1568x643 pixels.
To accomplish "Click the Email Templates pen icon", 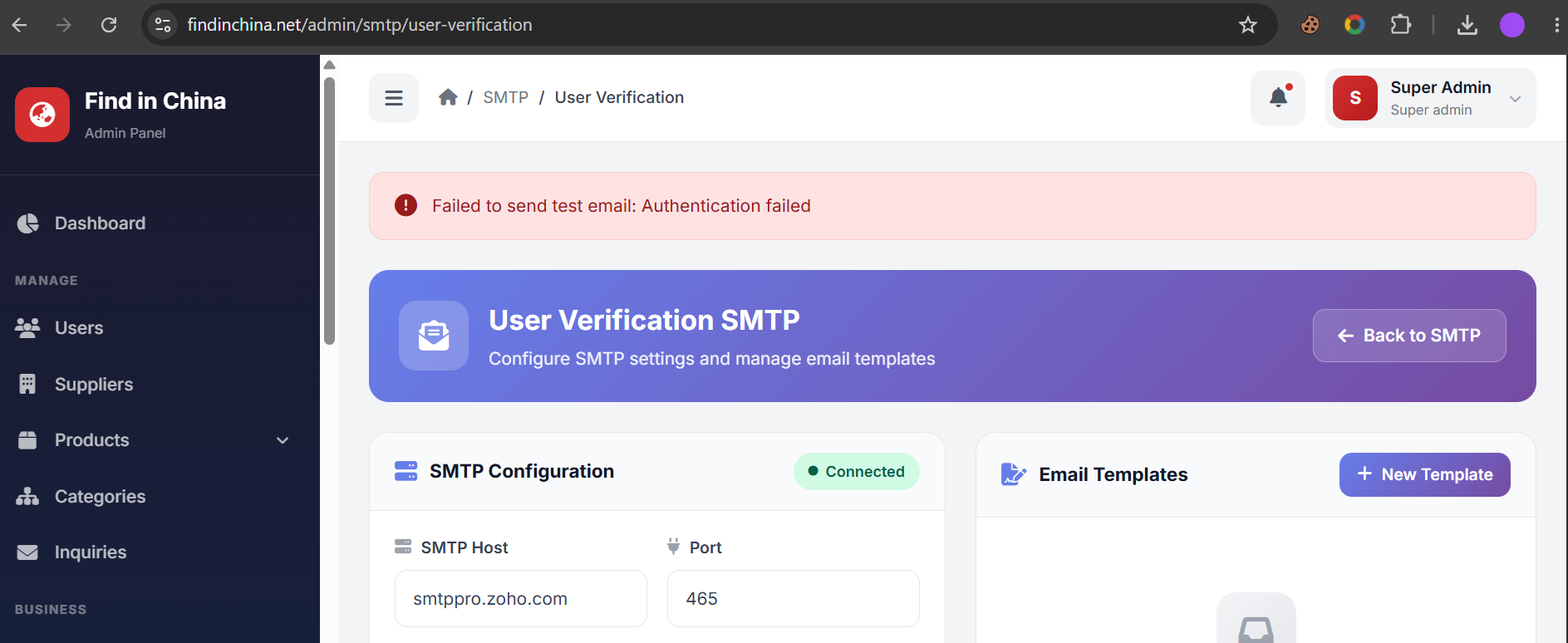I will 1014,474.
